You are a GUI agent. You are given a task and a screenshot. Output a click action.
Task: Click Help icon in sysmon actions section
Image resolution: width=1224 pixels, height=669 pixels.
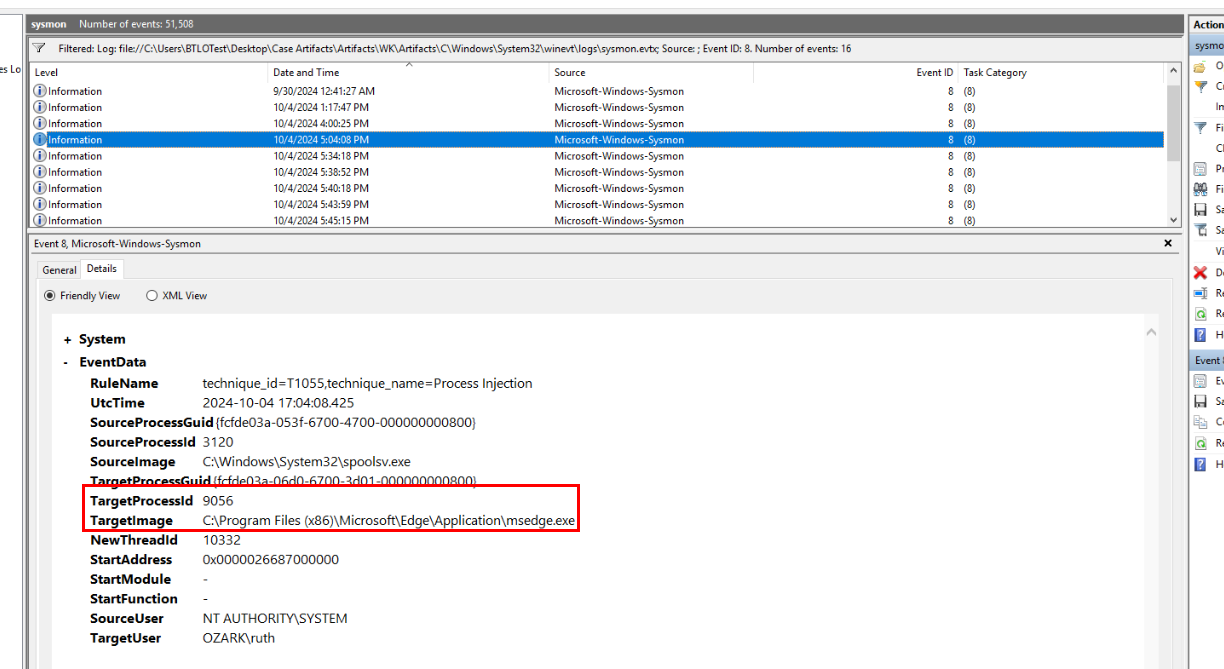[1200, 334]
